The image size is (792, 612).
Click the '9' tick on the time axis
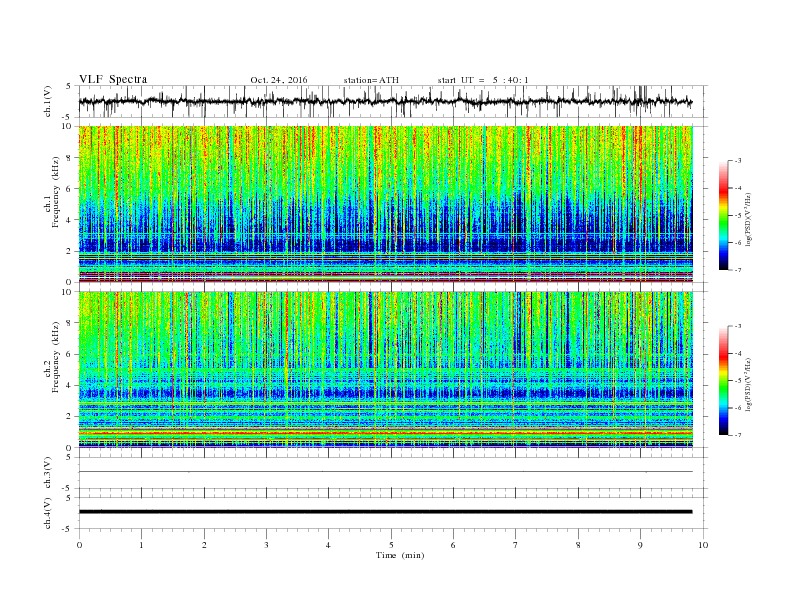640,545
